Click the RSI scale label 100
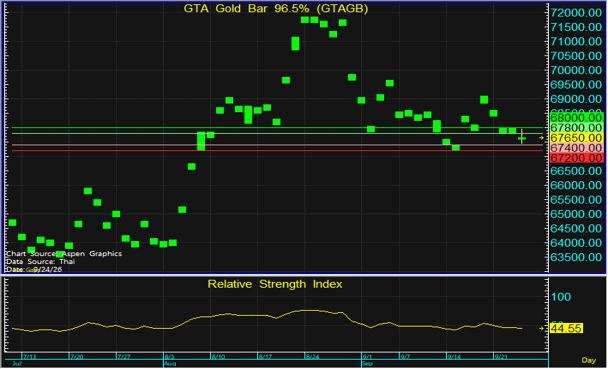608x369 pixels. [561, 297]
